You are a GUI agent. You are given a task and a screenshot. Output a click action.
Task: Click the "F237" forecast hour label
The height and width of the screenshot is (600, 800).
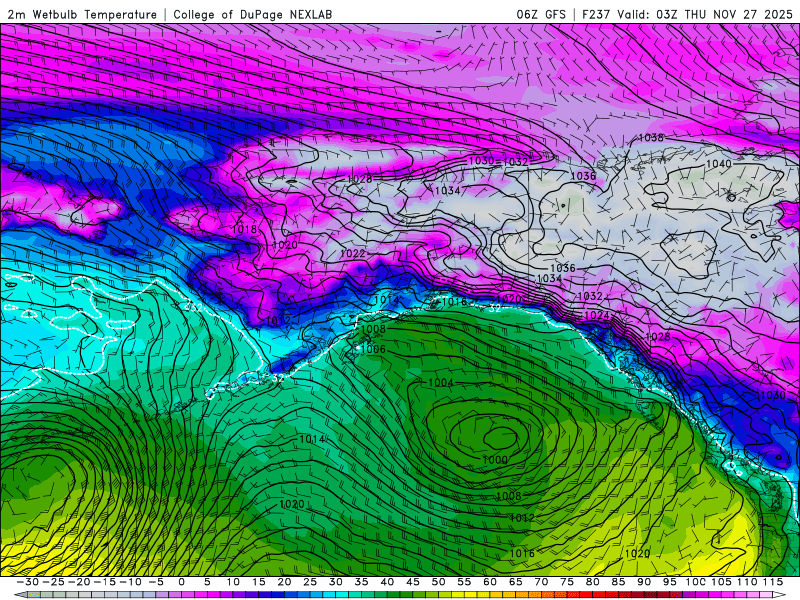[596, 15]
